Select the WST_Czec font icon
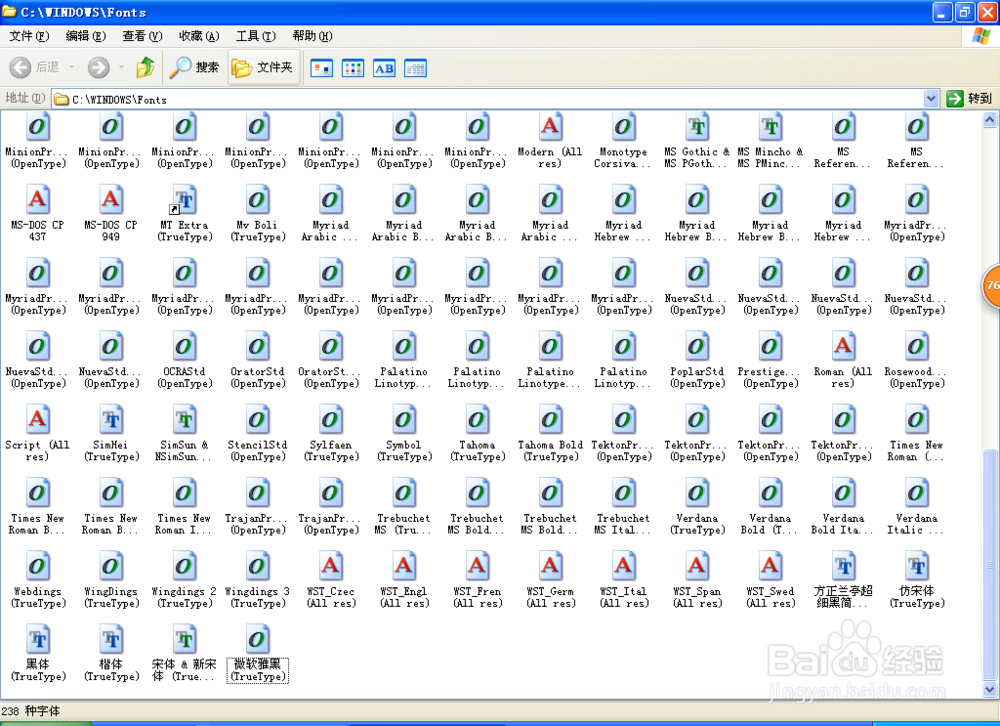The height and width of the screenshot is (726, 1000). (x=330, y=566)
